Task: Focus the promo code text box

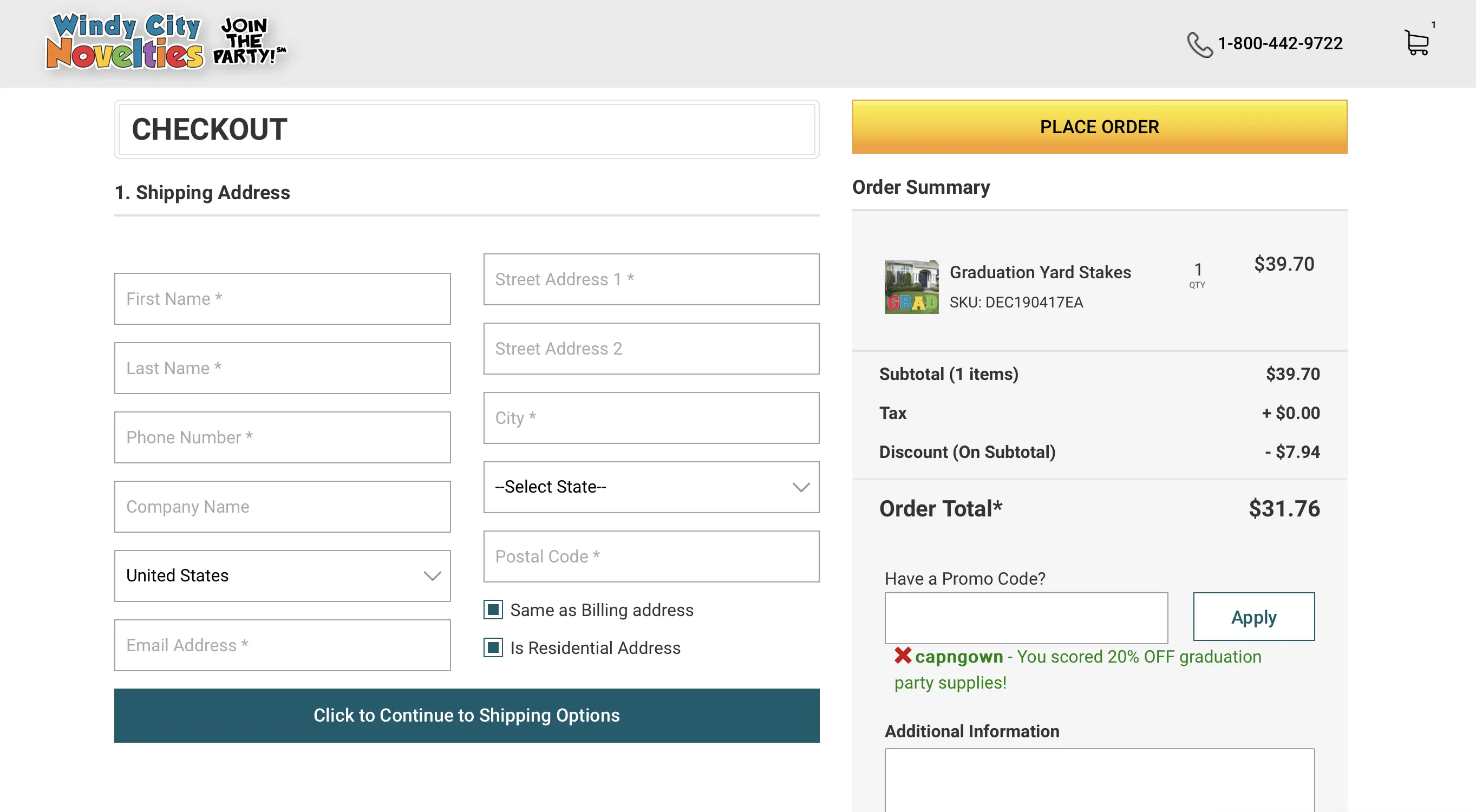Action: pos(1026,618)
